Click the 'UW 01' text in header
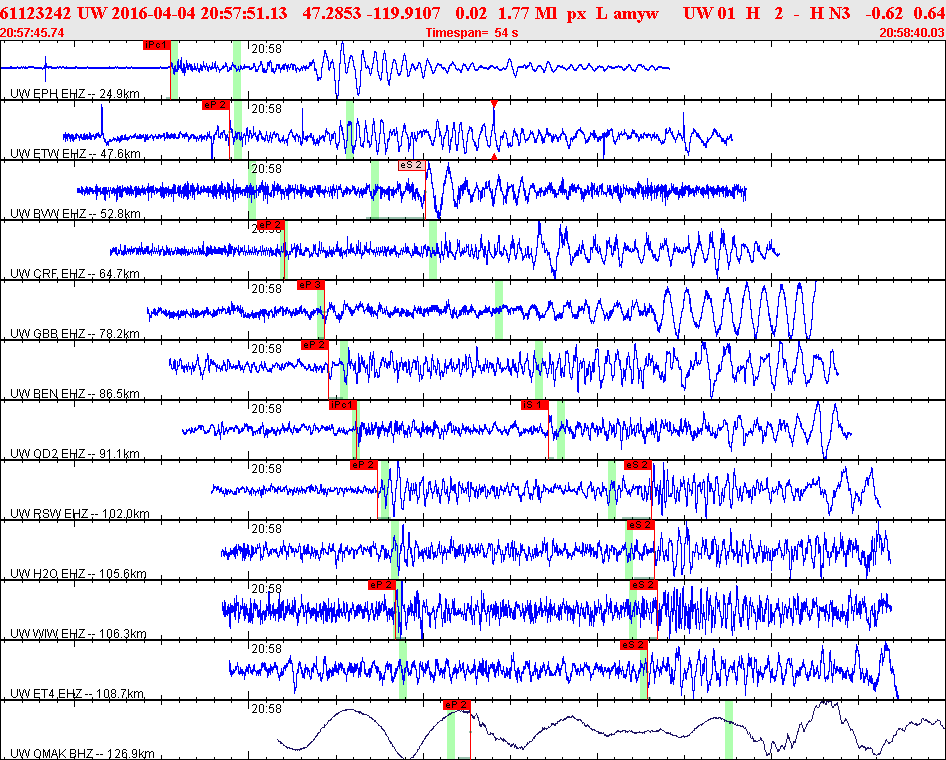This screenshot has width=946, height=760. pyautogui.click(x=709, y=13)
